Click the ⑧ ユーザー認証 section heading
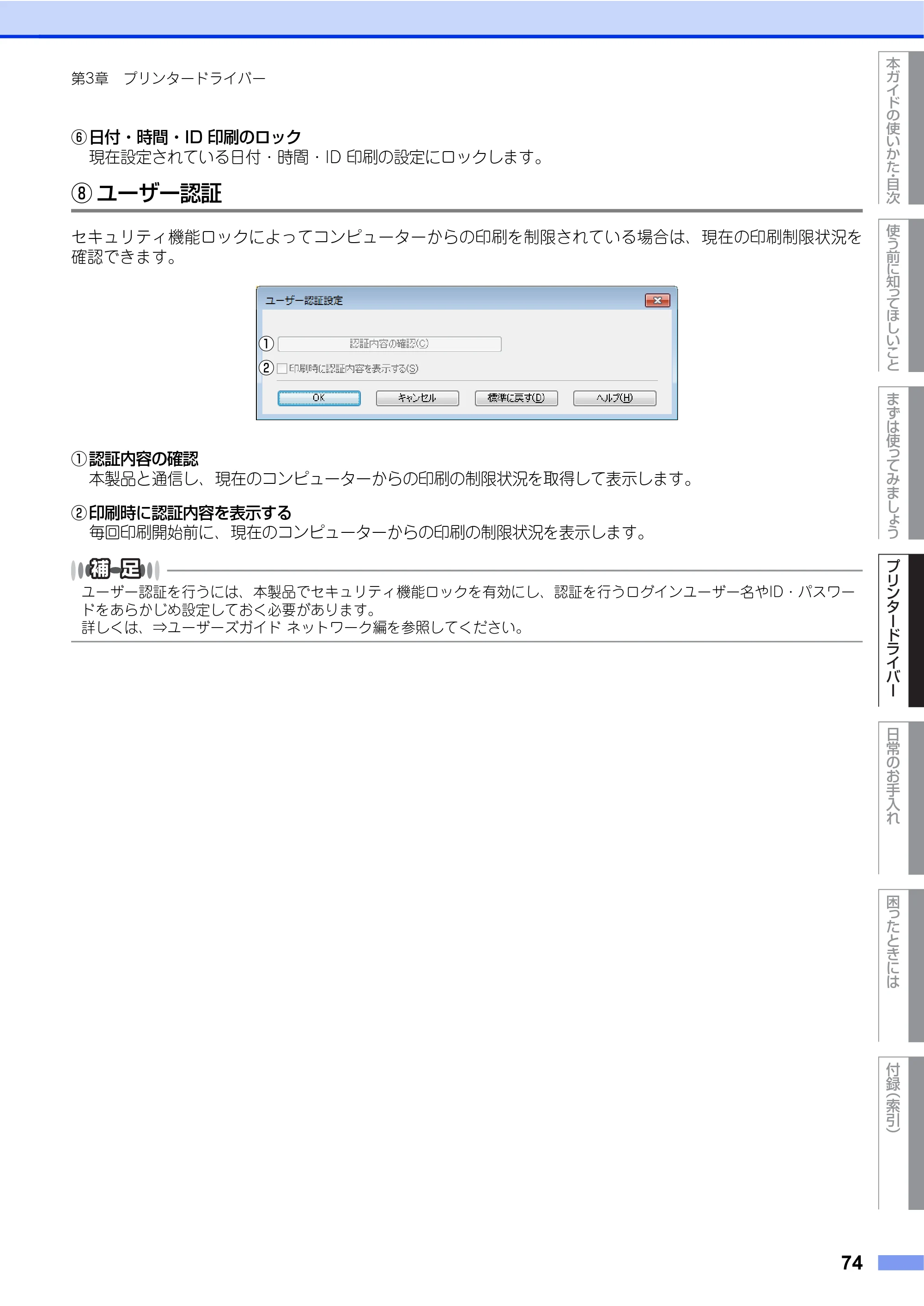This screenshot has width=924, height=1306. (x=146, y=194)
